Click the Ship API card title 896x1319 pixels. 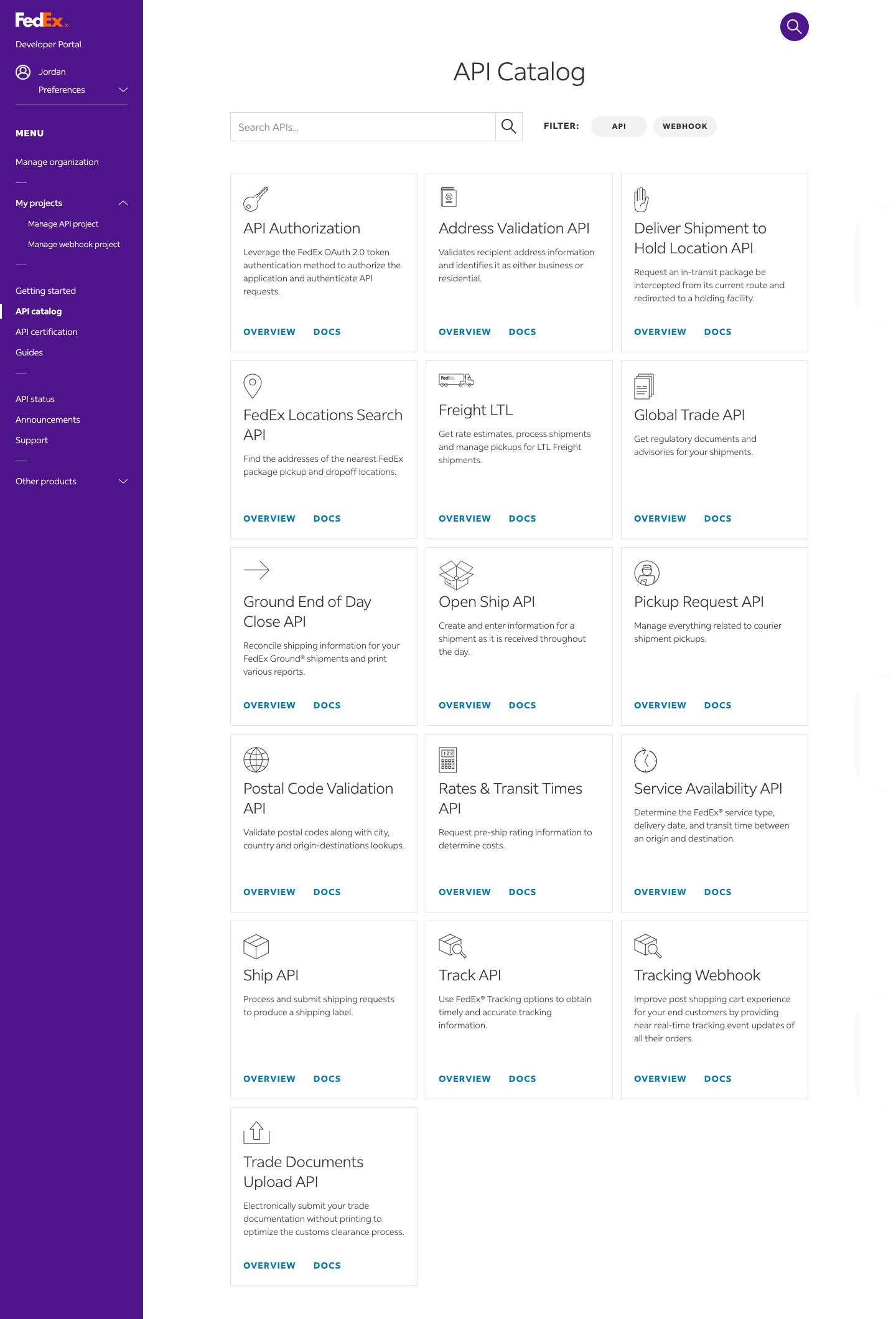click(x=271, y=975)
